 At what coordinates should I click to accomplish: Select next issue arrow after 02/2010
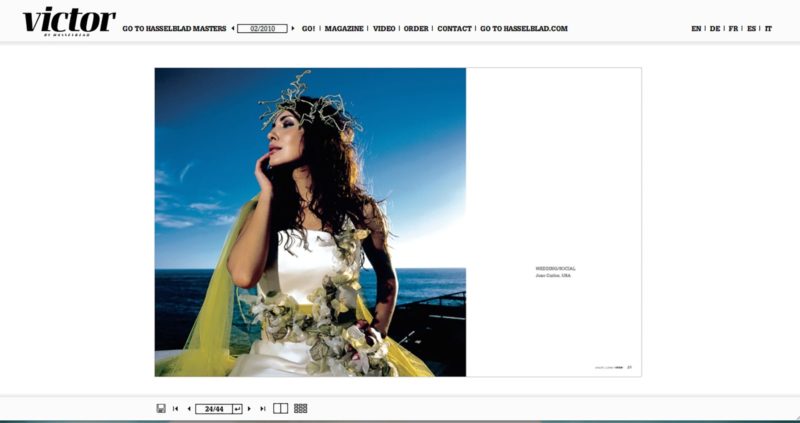pos(293,29)
